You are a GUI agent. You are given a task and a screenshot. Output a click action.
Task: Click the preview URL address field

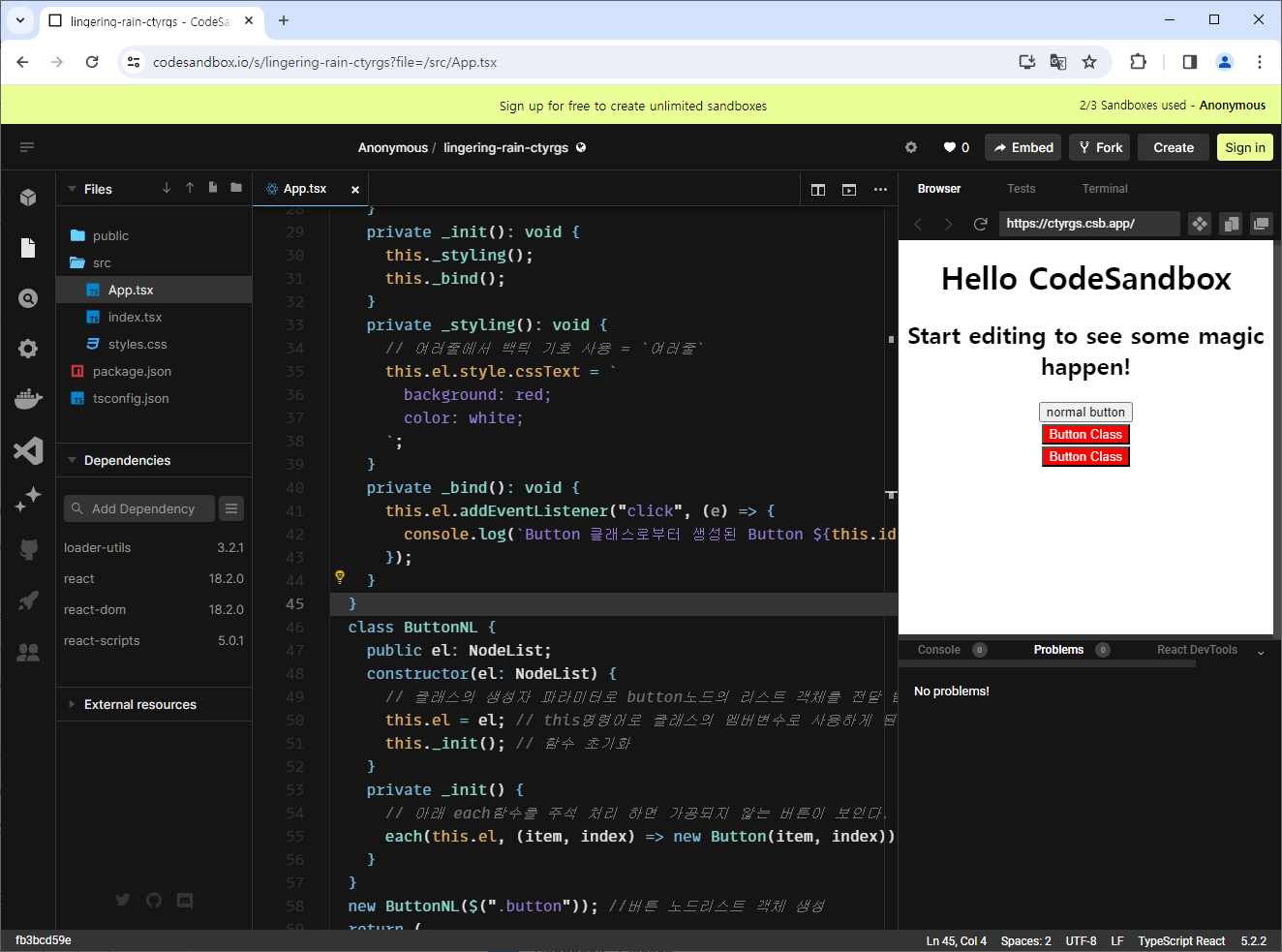pos(1089,224)
